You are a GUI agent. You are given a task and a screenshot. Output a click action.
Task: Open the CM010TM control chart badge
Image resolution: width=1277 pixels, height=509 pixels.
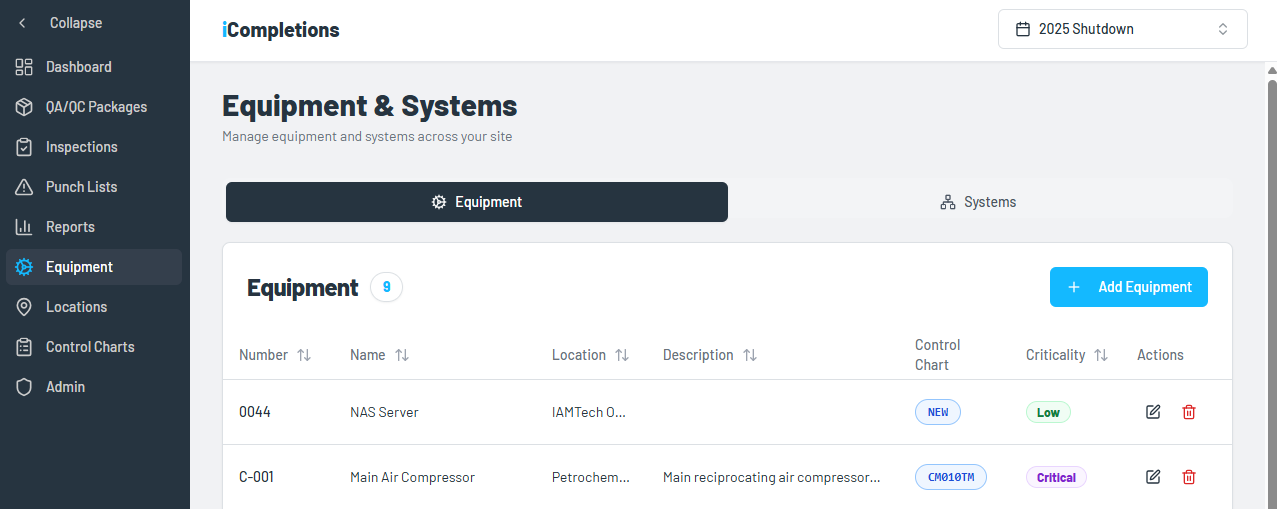pos(950,477)
